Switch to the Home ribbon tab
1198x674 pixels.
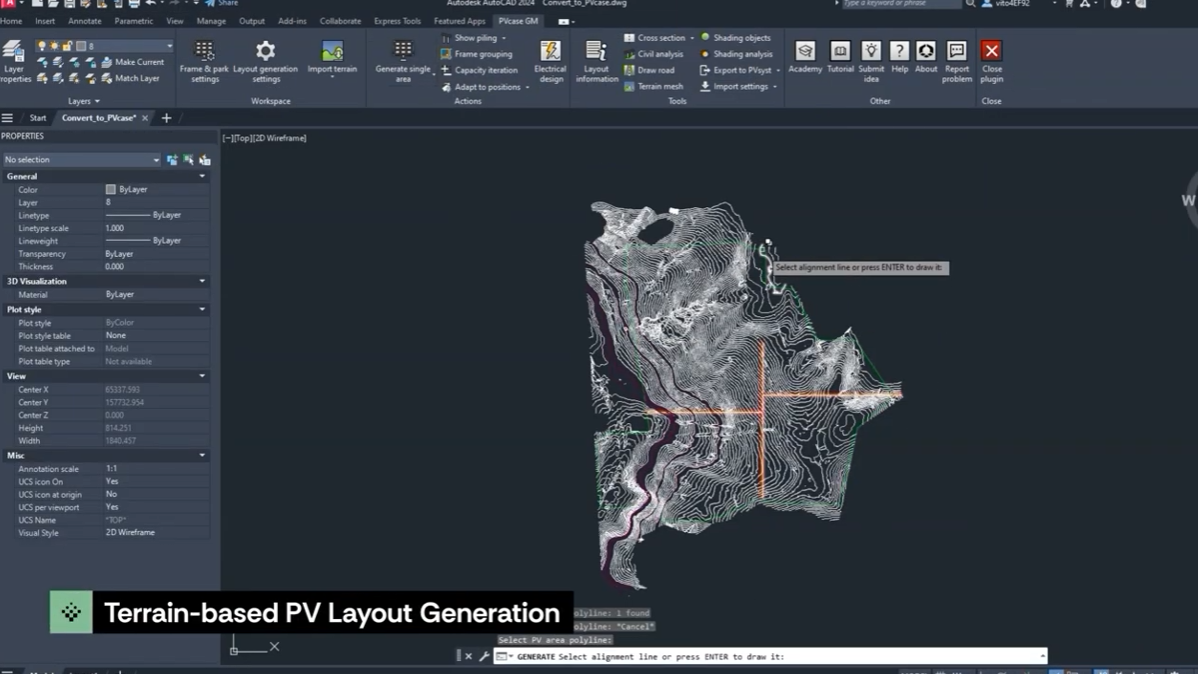tap(11, 21)
